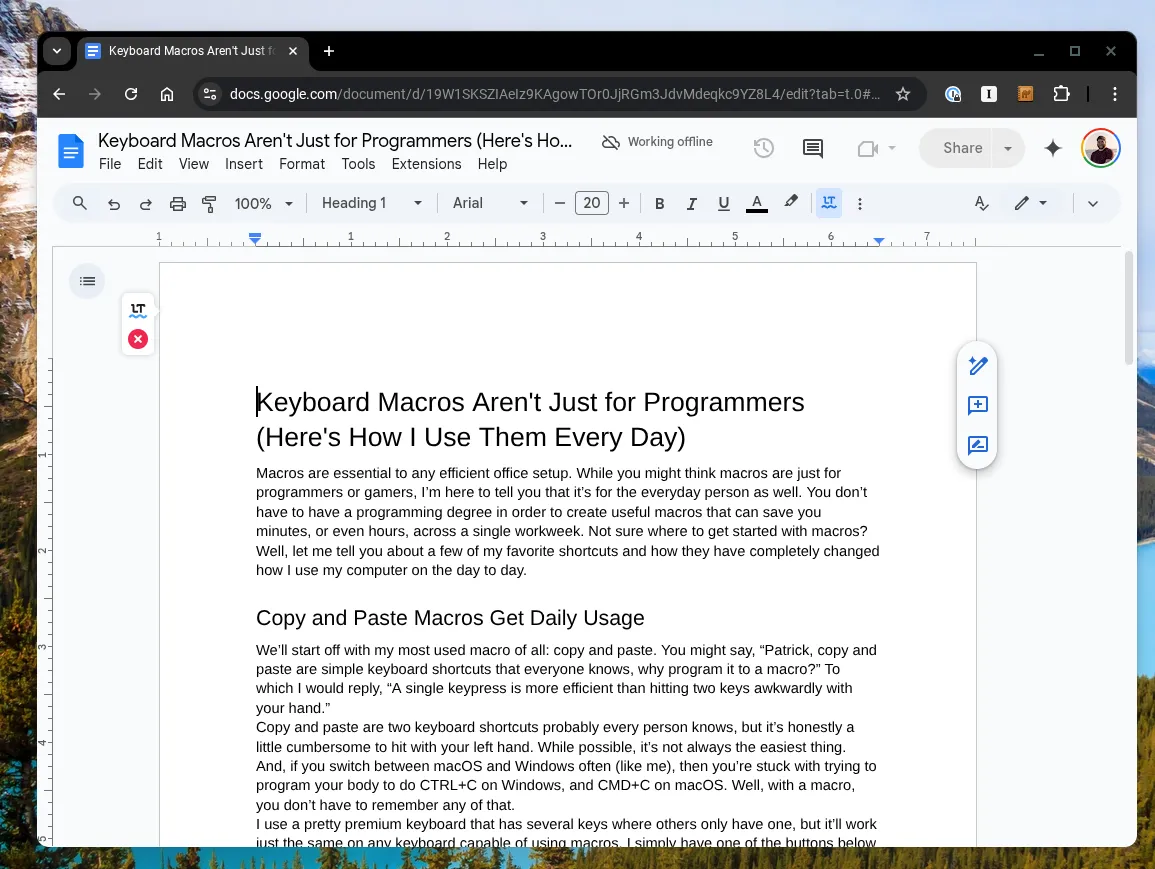Show document outline sidebar icon
This screenshot has width=1155, height=869.
(x=88, y=282)
